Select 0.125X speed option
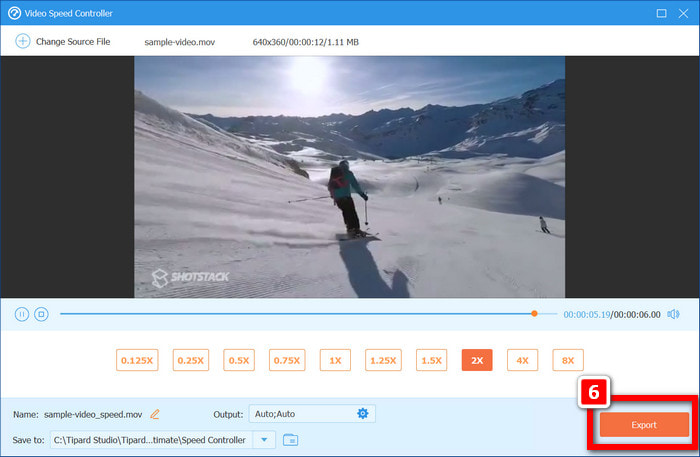This screenshot has height=457, width=700. (137, 360)
